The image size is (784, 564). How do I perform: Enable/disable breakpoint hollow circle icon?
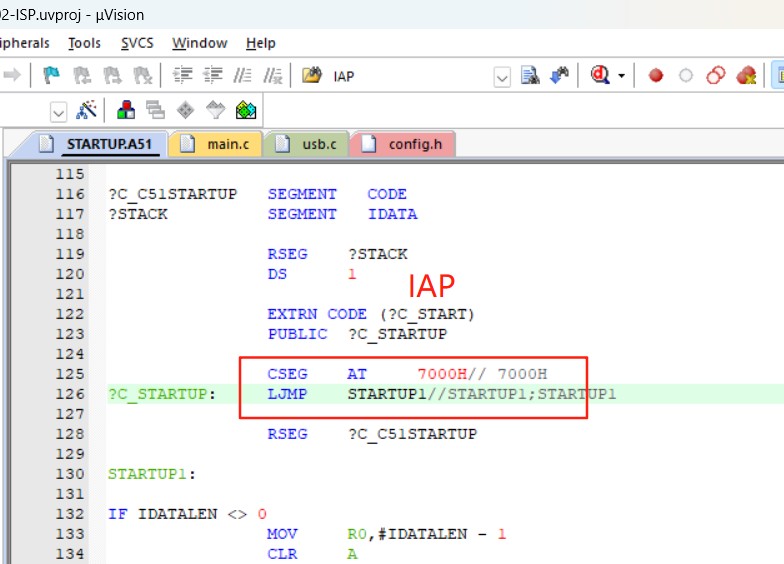(x=686, y=76)
